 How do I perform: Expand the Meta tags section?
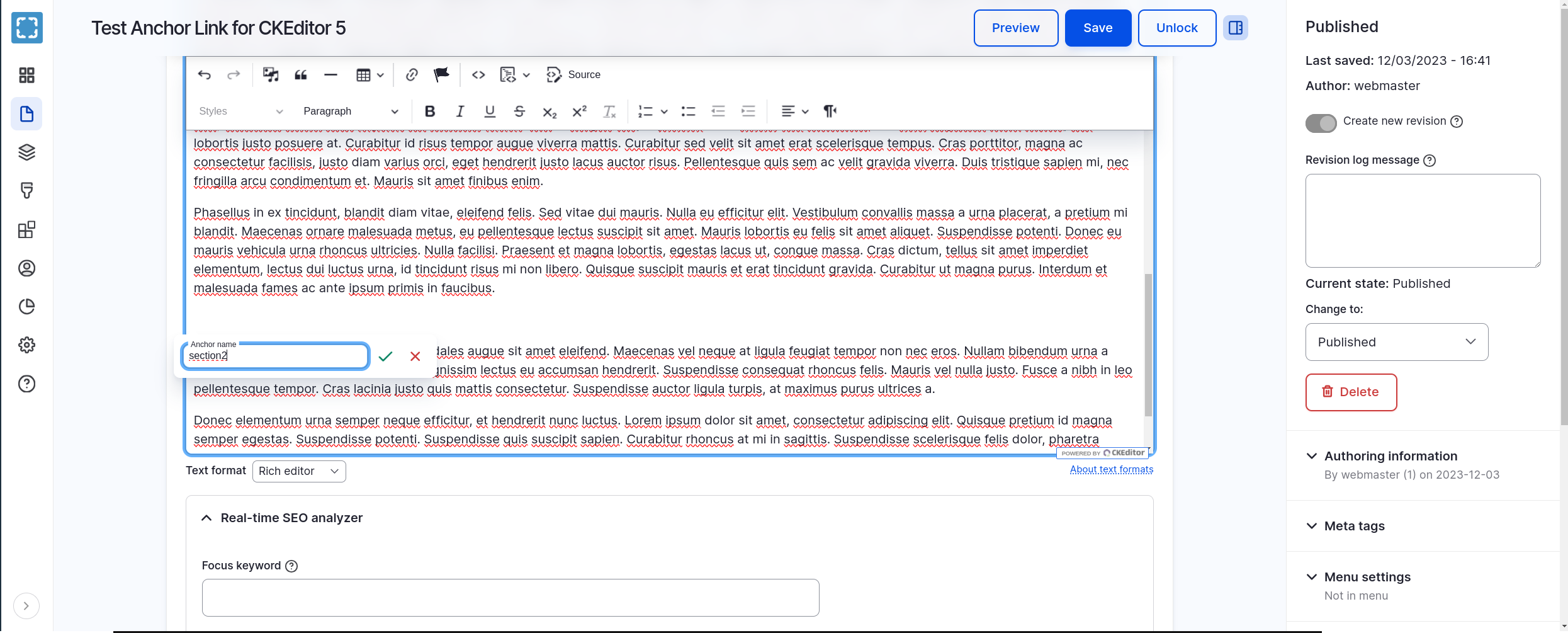pos(1354,526)
